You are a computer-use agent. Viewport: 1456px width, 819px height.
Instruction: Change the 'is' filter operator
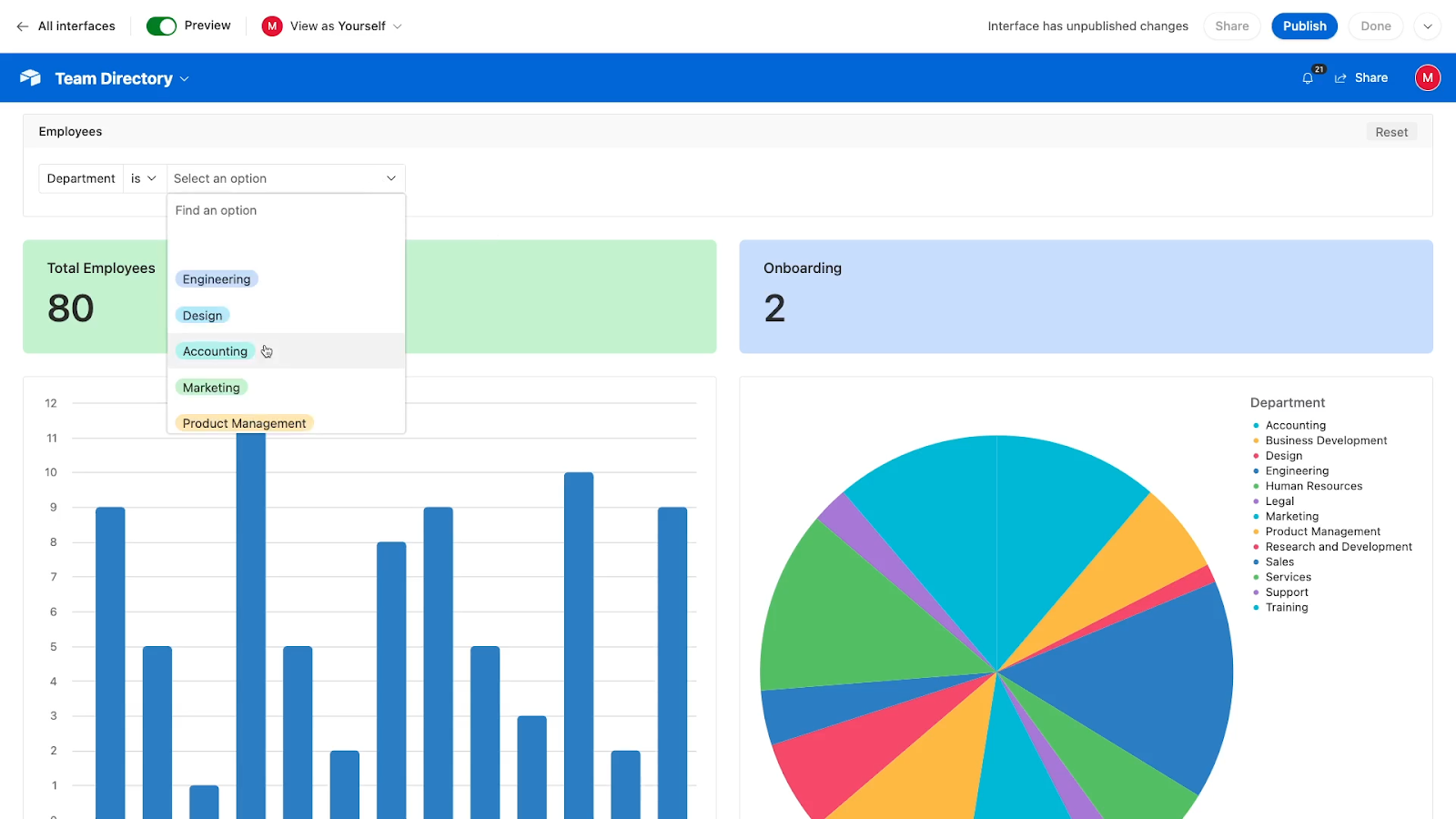coord(144,178)
